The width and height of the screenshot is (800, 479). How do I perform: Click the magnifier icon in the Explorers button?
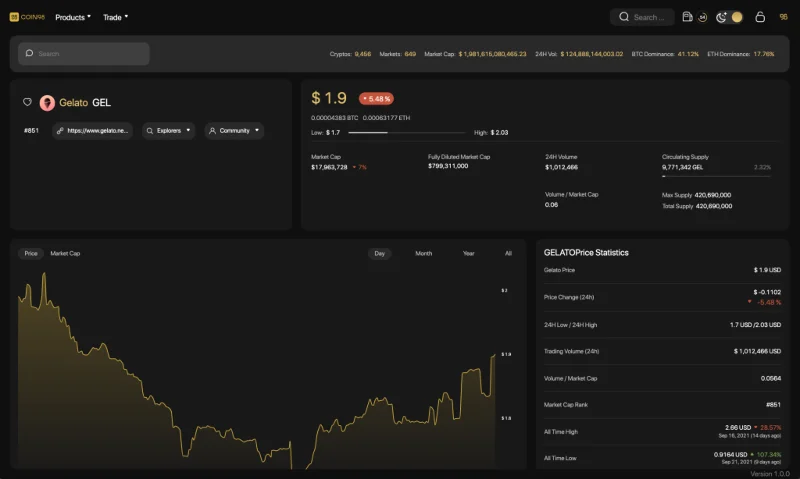point(150,131)
